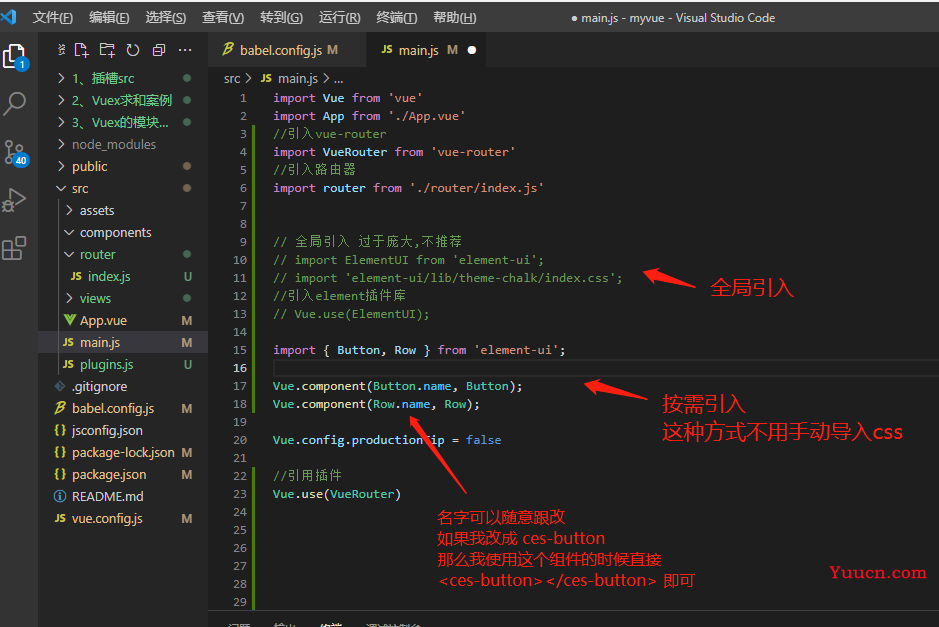Screen dimensions: 939x627
Task: Open the Extensions view
Action: pos(14,248)
